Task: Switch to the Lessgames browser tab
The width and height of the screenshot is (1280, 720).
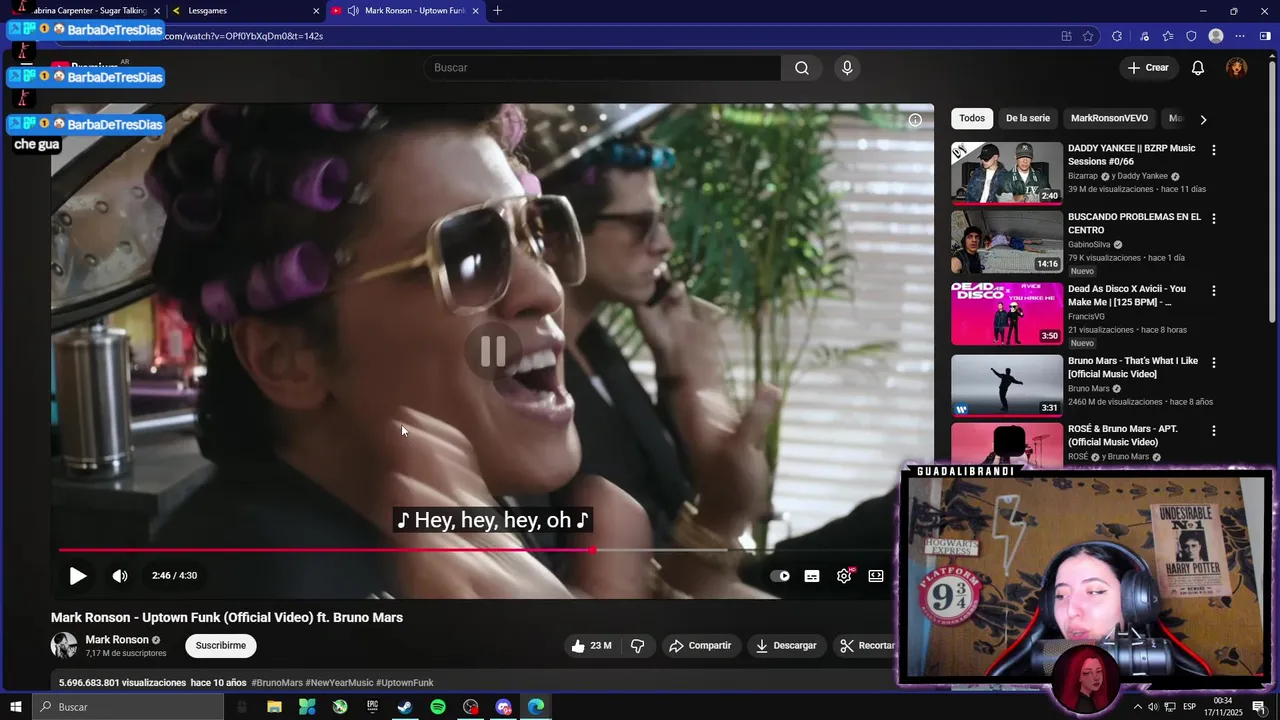Action: [244, 11]
